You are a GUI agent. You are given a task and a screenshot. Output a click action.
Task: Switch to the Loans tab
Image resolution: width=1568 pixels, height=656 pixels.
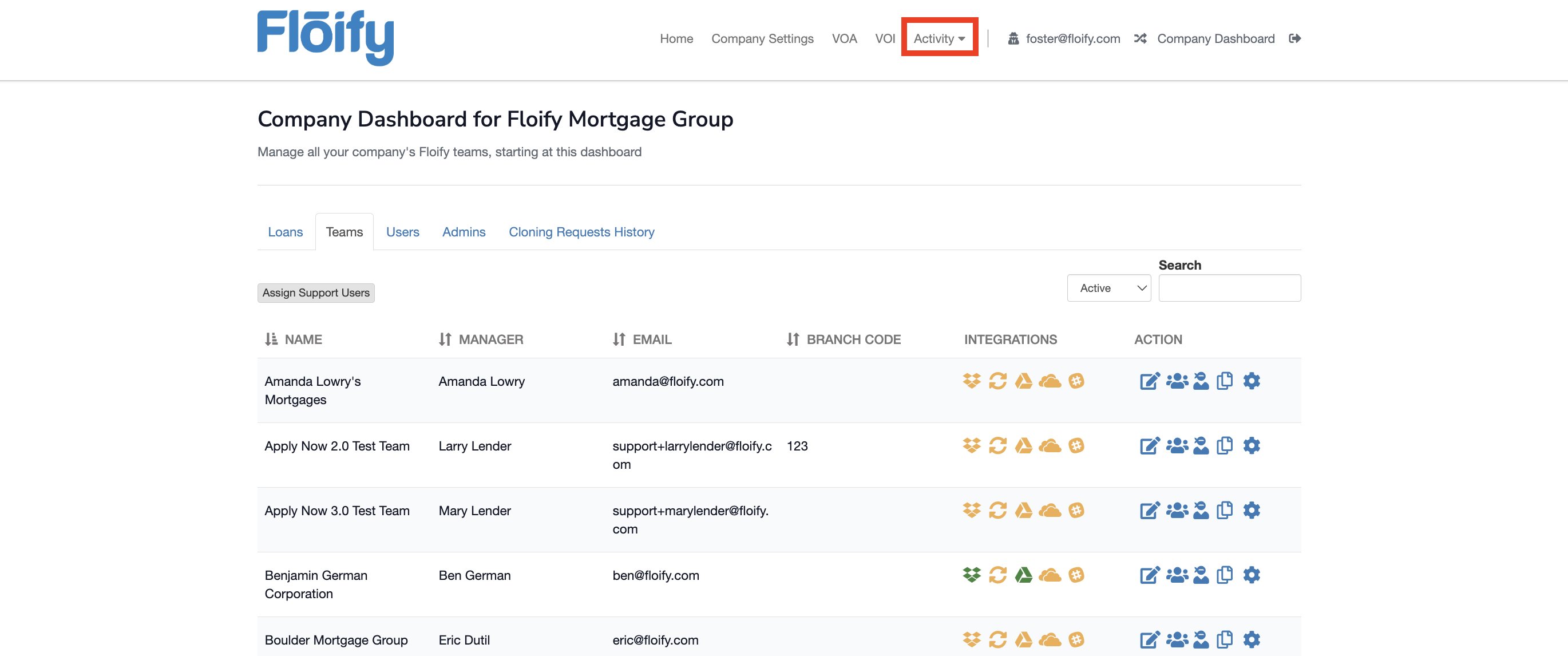pyautogui.click(x=285, y=232)
